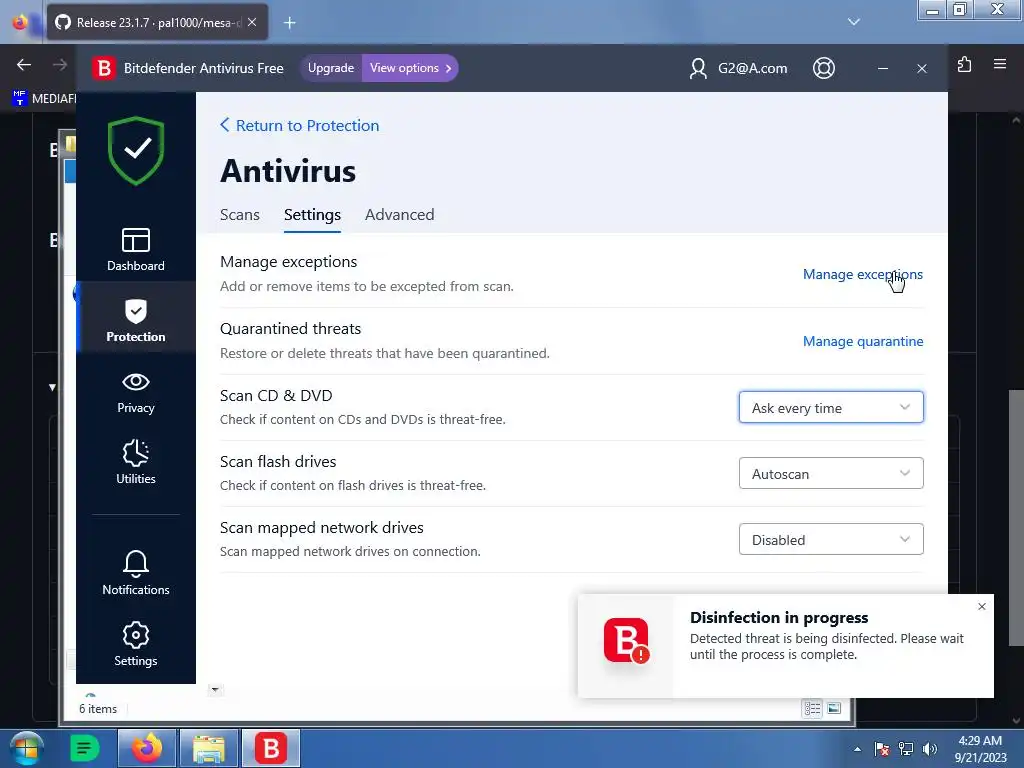Viewport: 1024px width, 768px height.
Task: Click the Bitdefender taskbar button
Action: click(271, 748)
